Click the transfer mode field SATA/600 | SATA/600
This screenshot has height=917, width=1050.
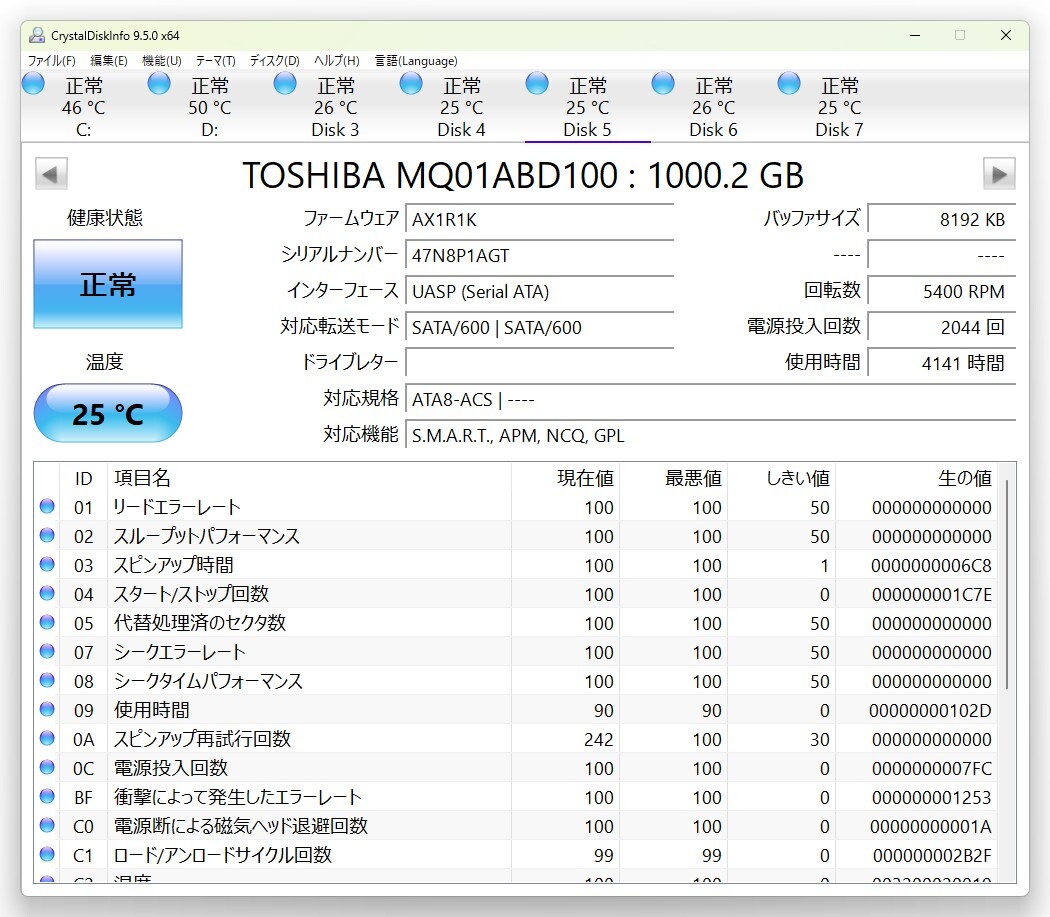click(x=539, y=328)
